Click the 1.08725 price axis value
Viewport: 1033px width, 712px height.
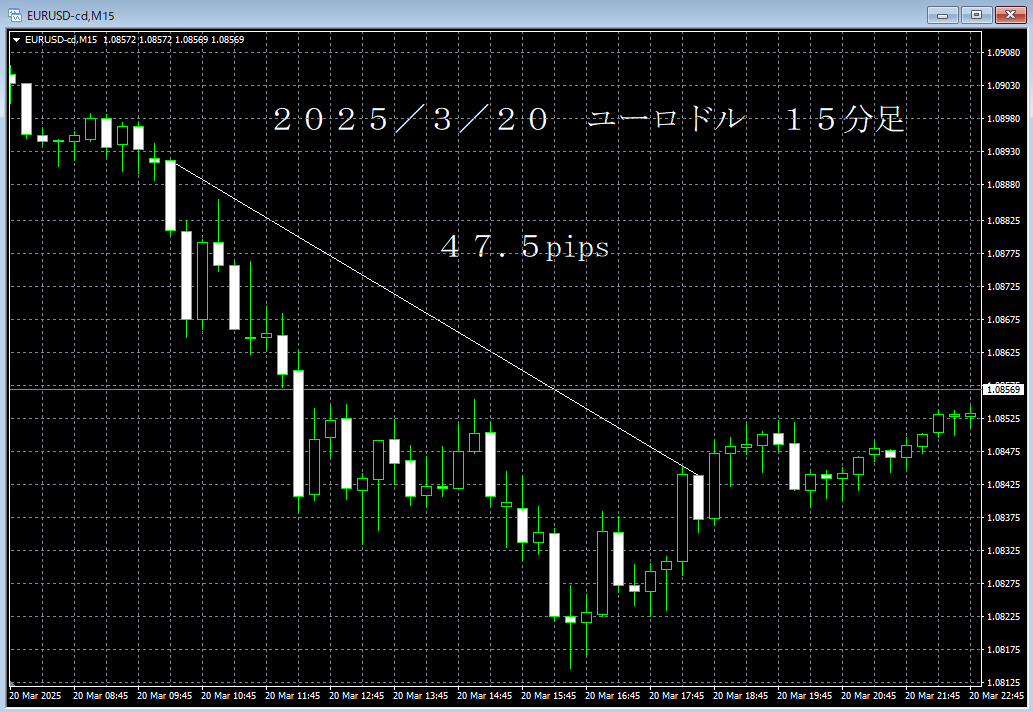[1003, 287]
